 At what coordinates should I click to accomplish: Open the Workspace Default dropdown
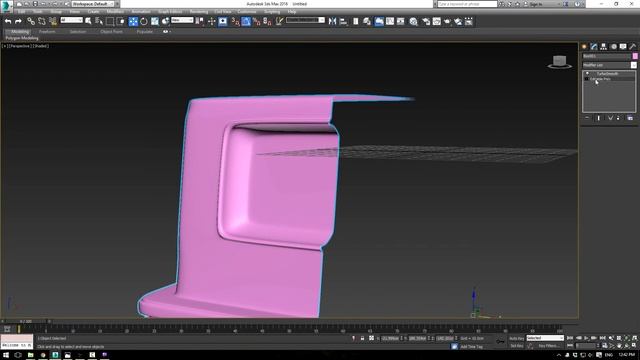tap(92, 4)
